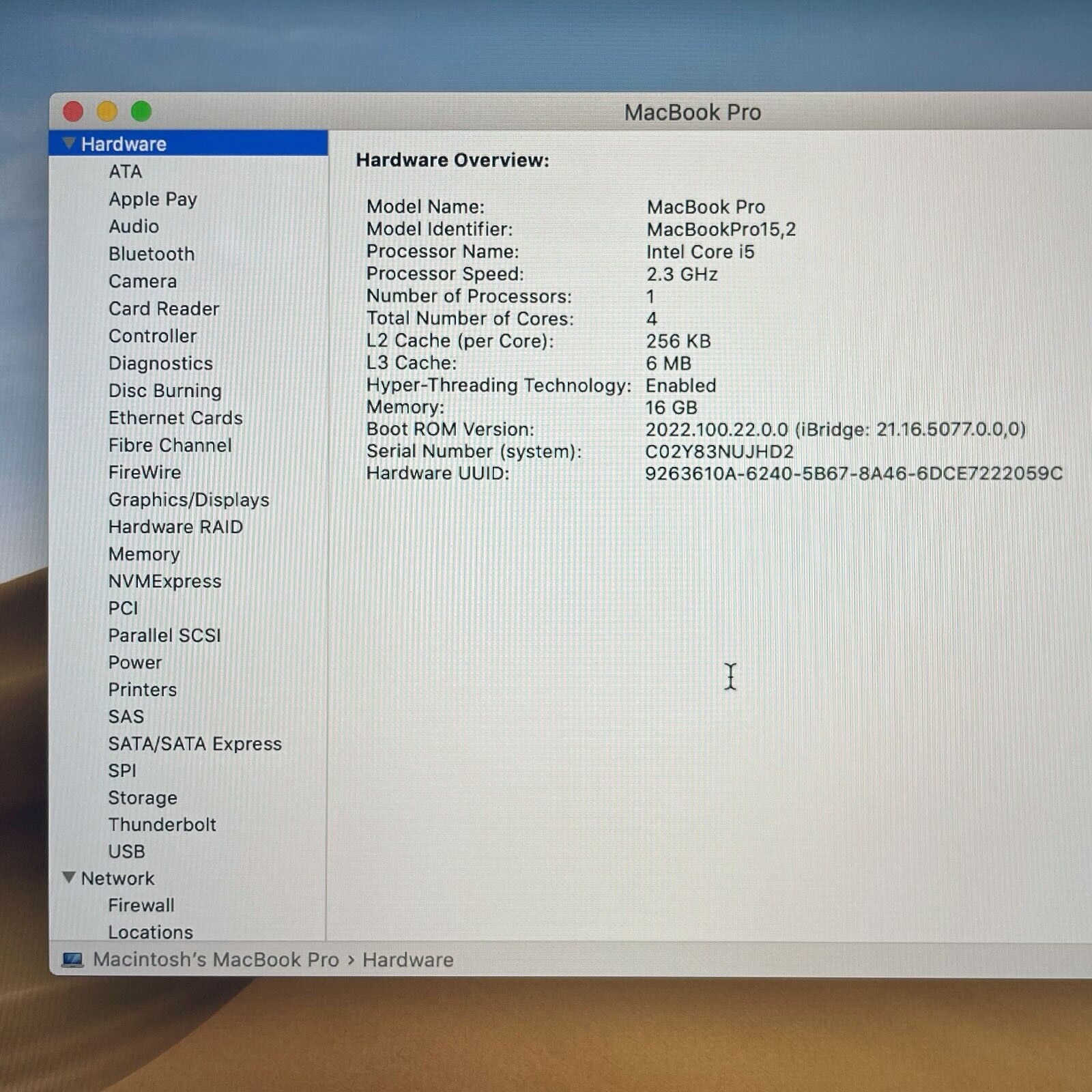The height and width of the screenshot is (1092, 1092).
Task: Select Power in the sidebar
Action: (135, 662)
